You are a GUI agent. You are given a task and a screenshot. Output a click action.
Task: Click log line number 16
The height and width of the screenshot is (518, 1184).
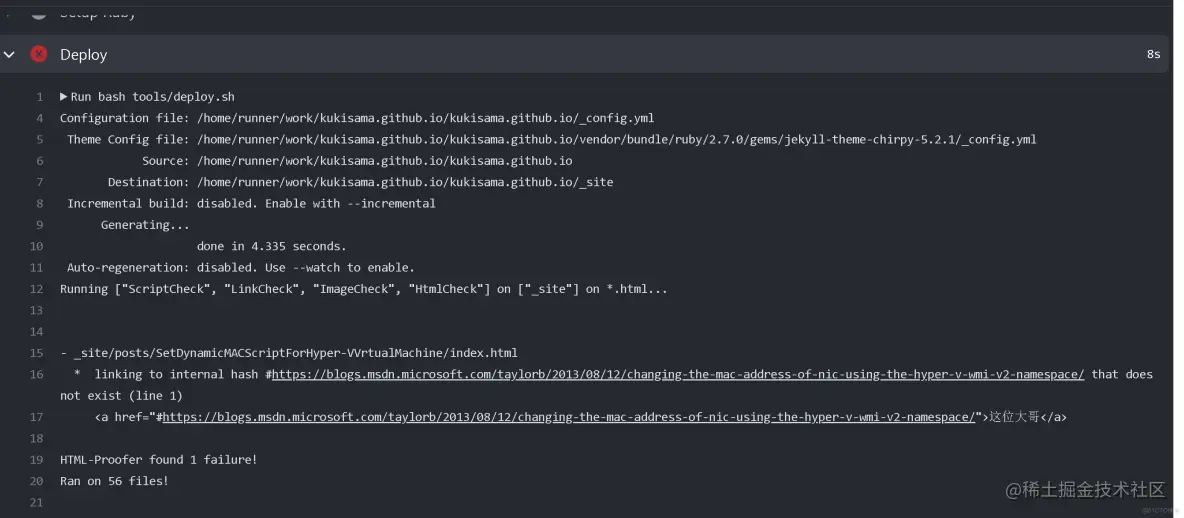point(36,375)
